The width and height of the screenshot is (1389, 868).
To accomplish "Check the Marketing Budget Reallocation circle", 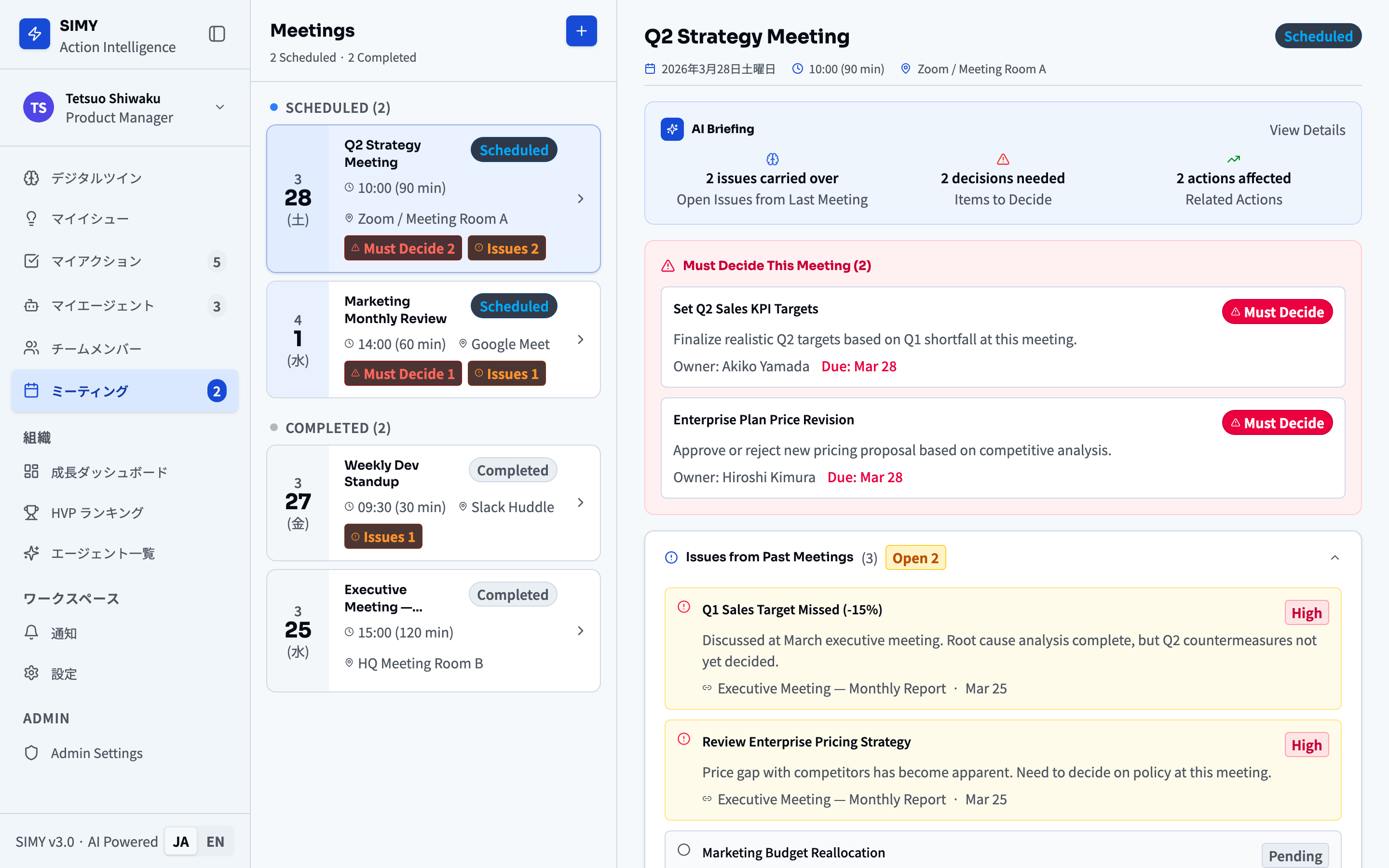I will [683, 849].
